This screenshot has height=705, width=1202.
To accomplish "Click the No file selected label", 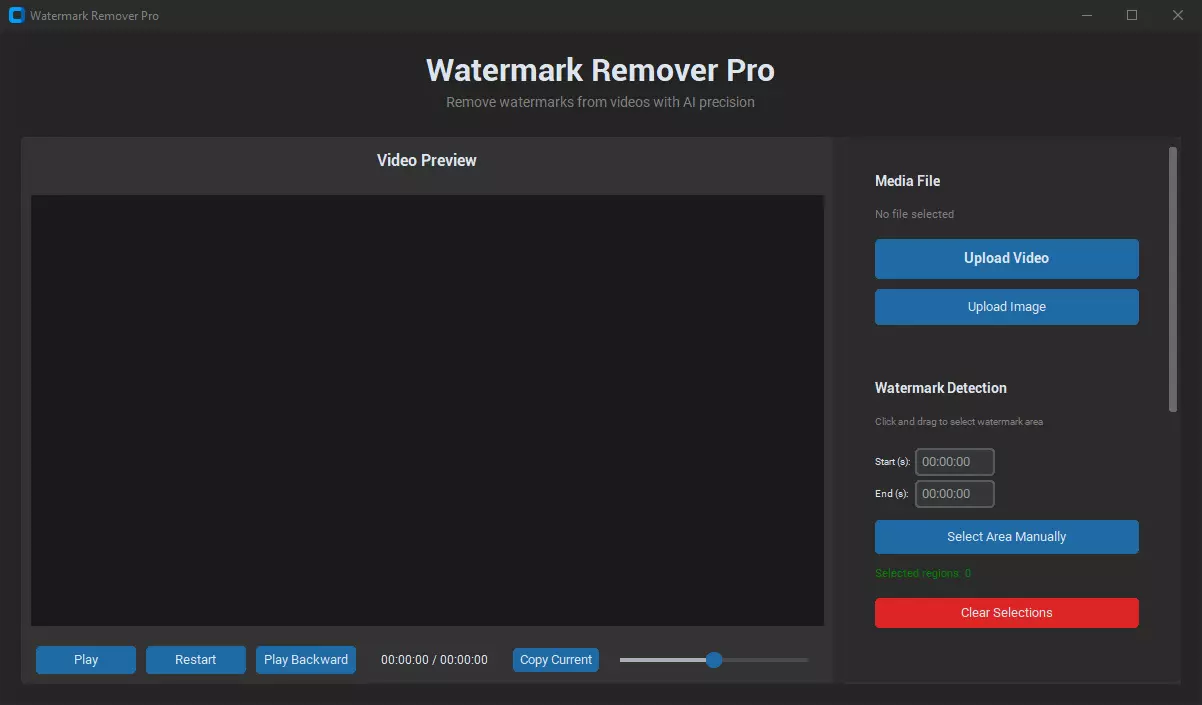I will tap(914, 213).
